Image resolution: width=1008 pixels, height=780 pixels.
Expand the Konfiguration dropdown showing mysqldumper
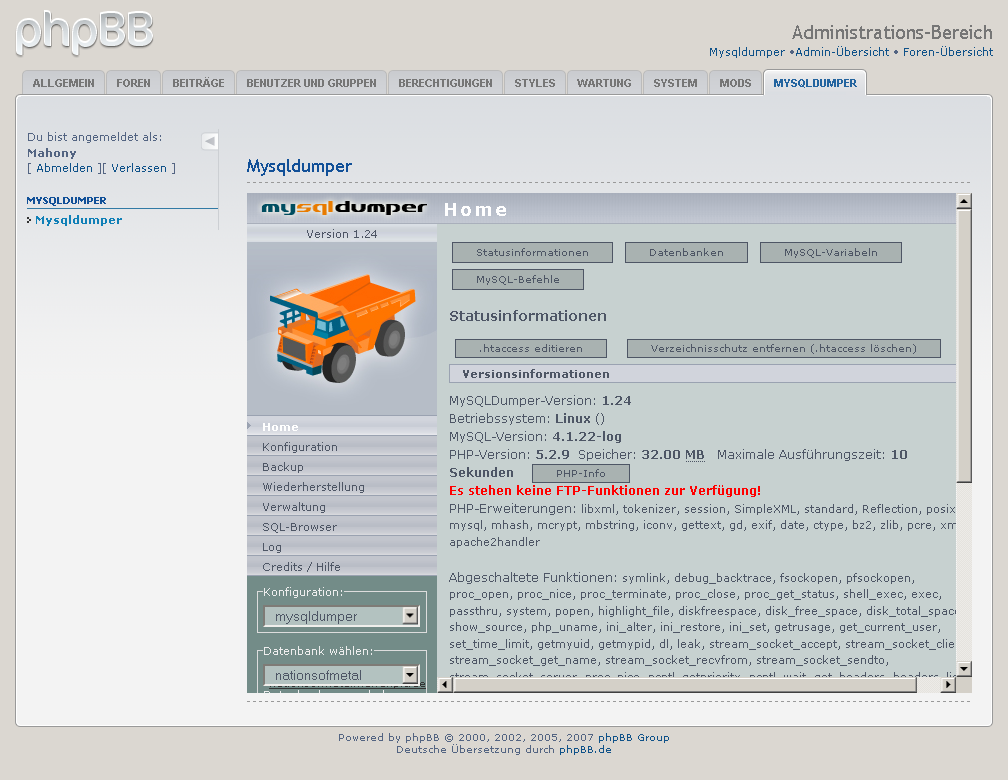(x=341, y=616)
